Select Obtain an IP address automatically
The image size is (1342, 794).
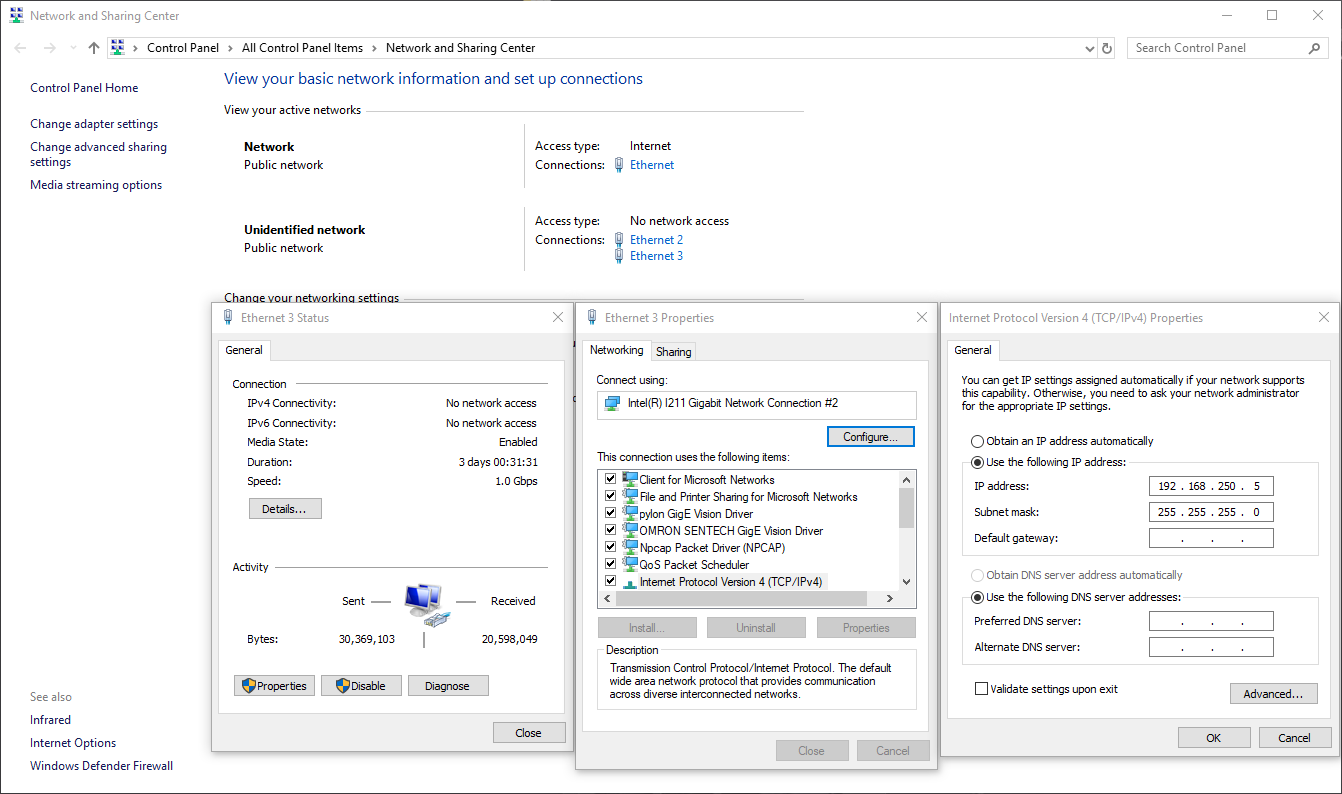coord(977,441)
